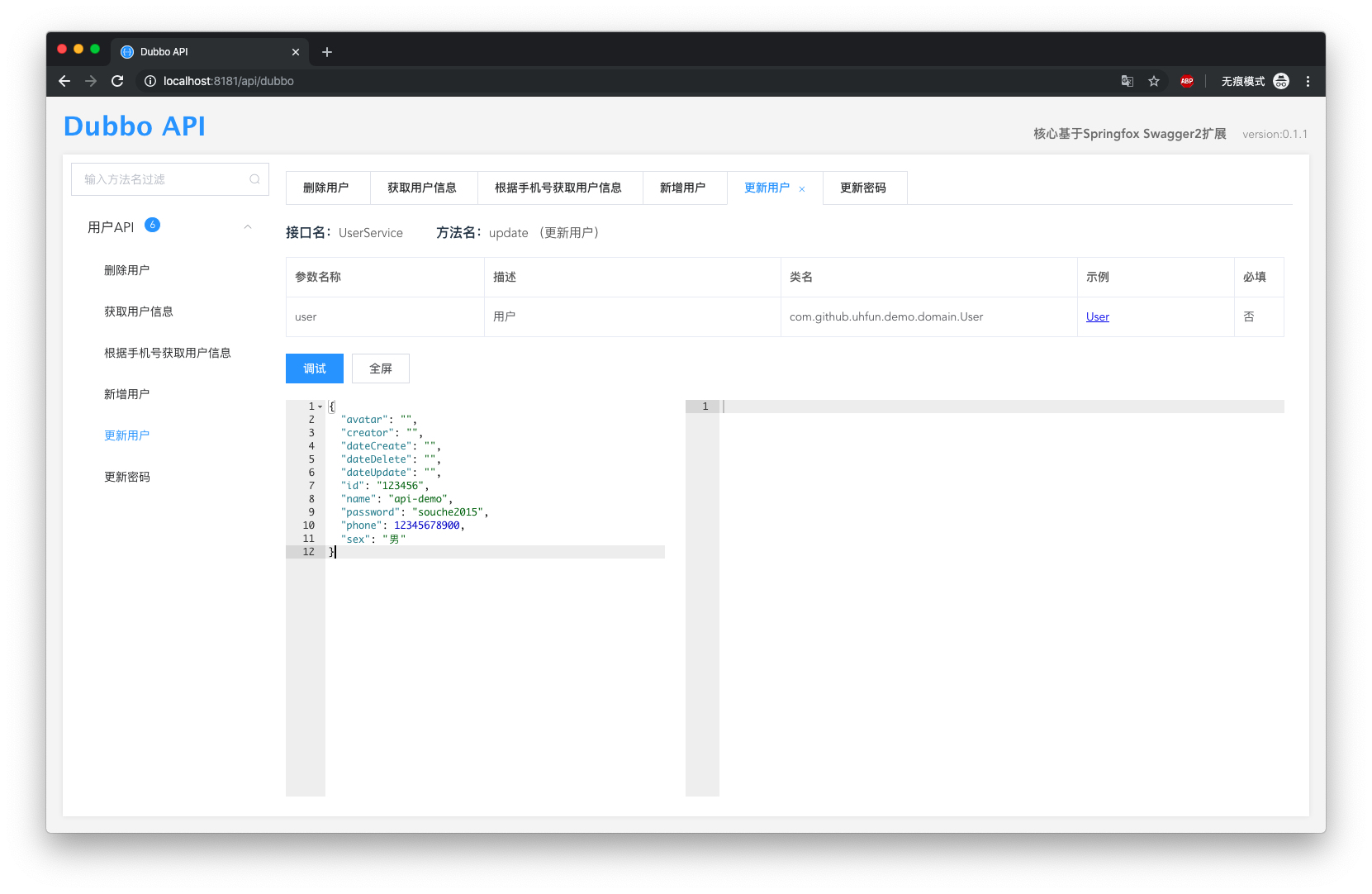
Task: Select 根据手机号获取用户信息 in the sidebar
Action: (168, 353)
